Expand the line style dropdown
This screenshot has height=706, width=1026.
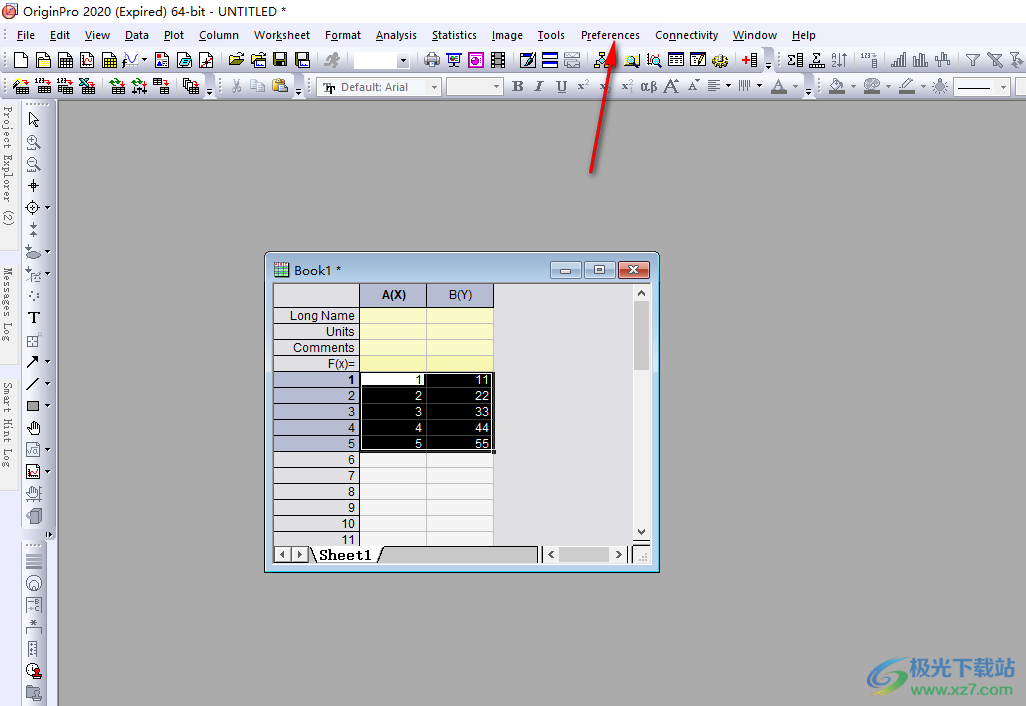pyautogui.click(x=1003, y=87)
